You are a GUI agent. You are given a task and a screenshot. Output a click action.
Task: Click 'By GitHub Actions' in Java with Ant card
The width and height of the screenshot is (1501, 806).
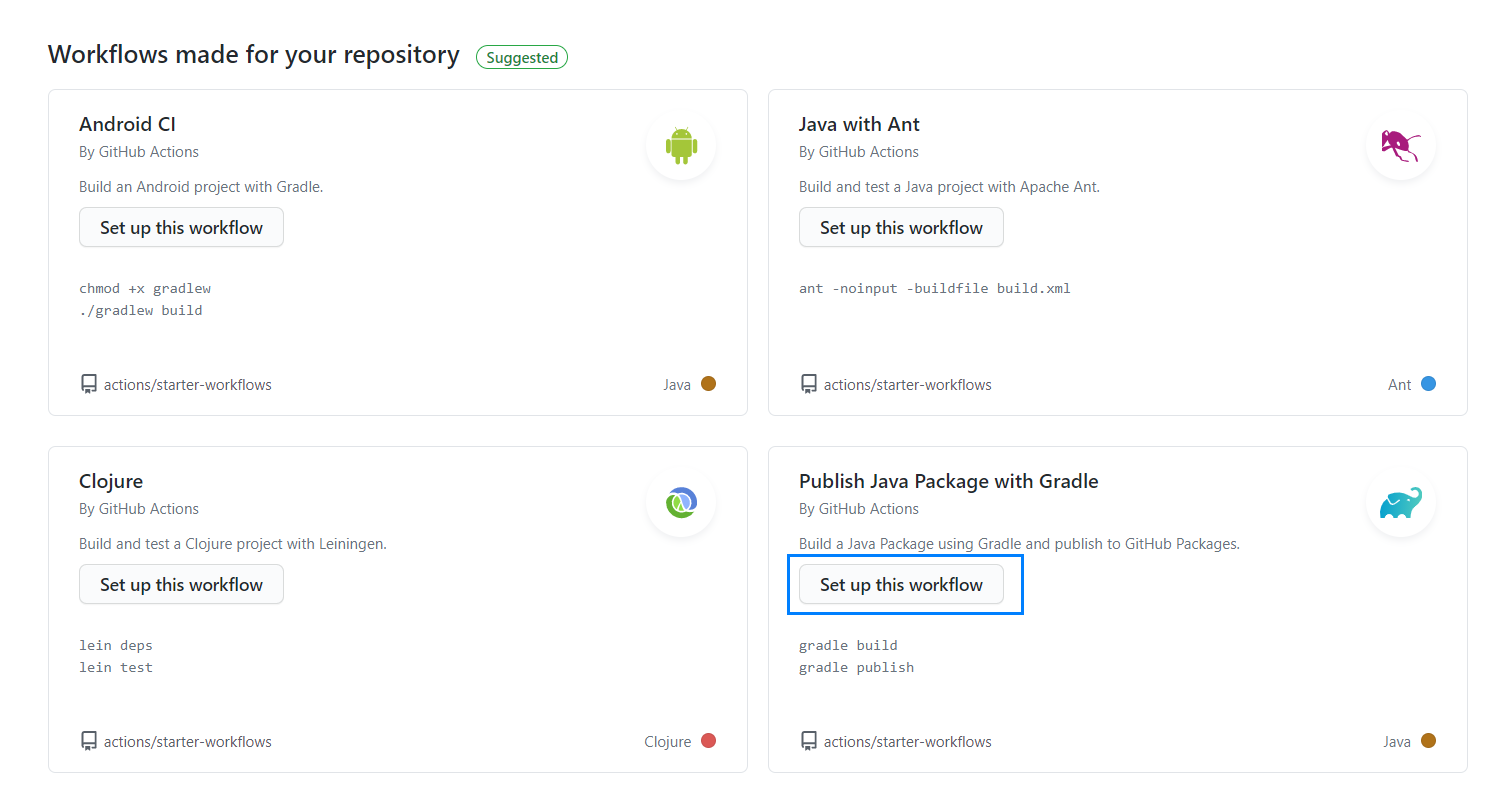tap(859, 152)
